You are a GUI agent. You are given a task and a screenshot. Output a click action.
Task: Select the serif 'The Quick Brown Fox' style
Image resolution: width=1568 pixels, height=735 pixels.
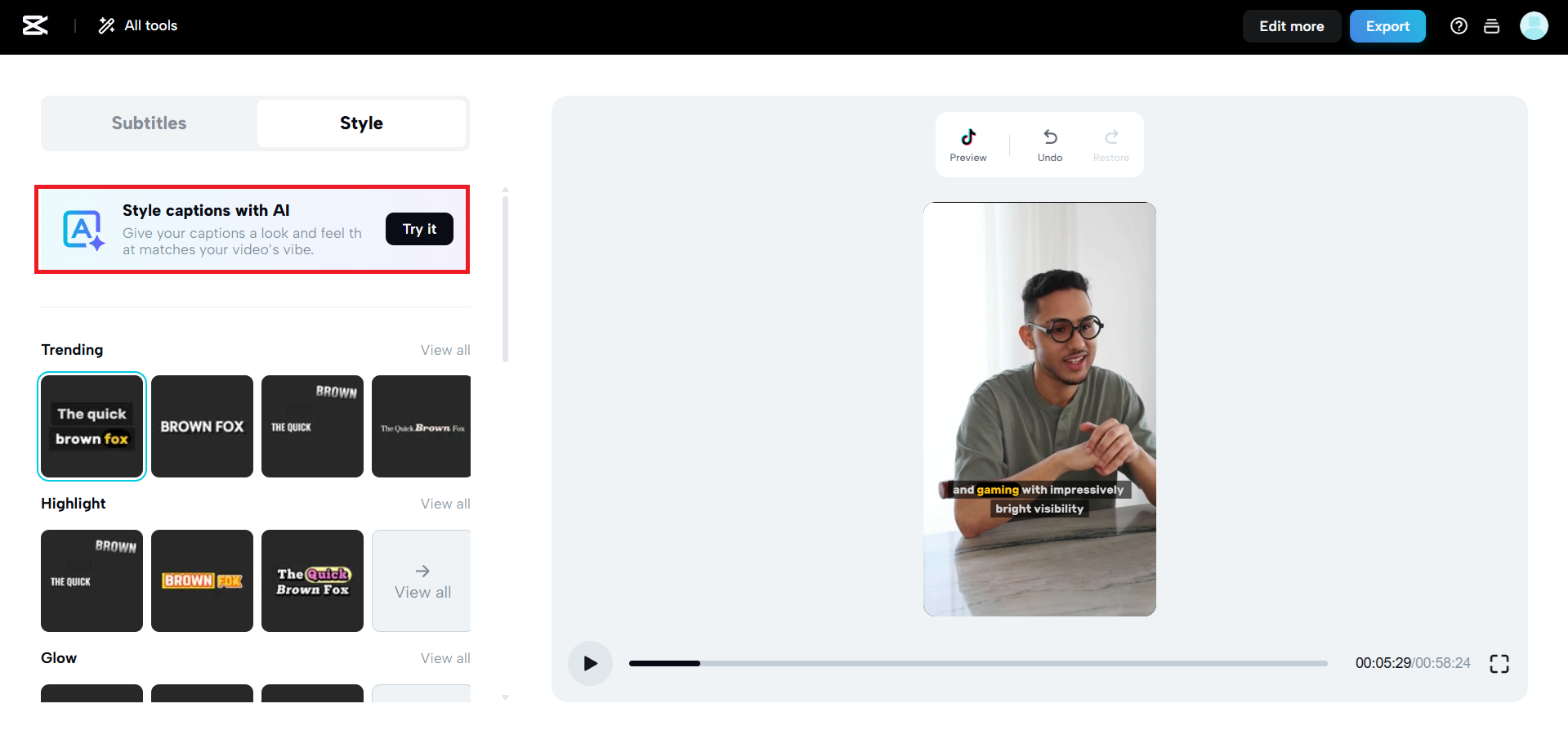[421, 426]
